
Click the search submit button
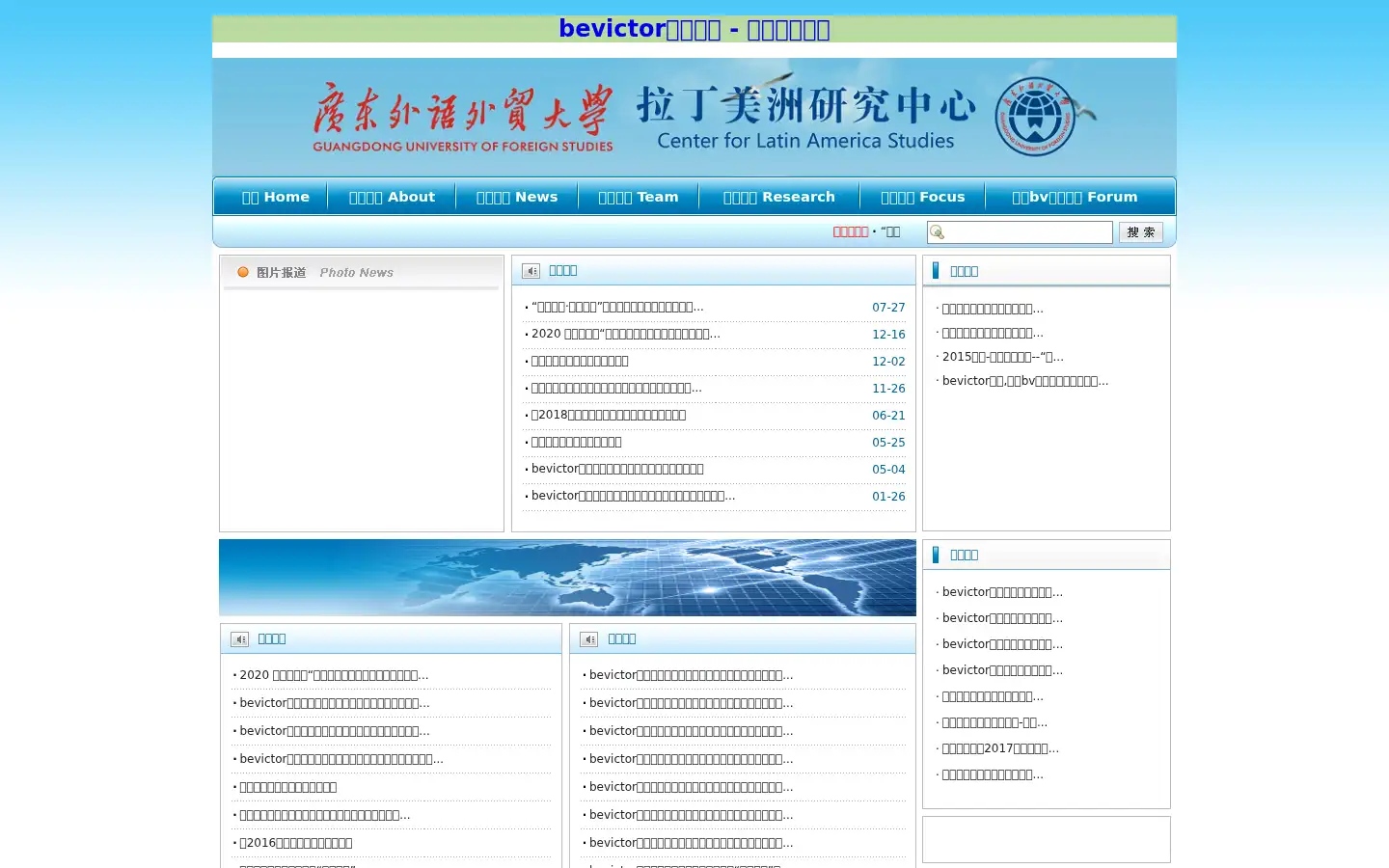tap(1141, 232)
